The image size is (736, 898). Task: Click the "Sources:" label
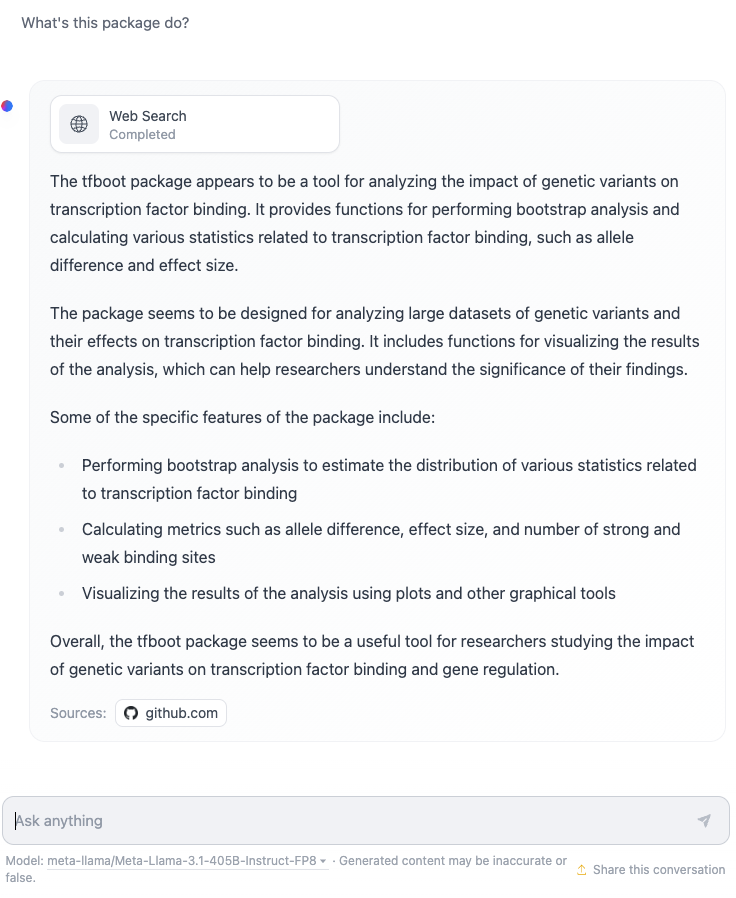pos(78,713)
